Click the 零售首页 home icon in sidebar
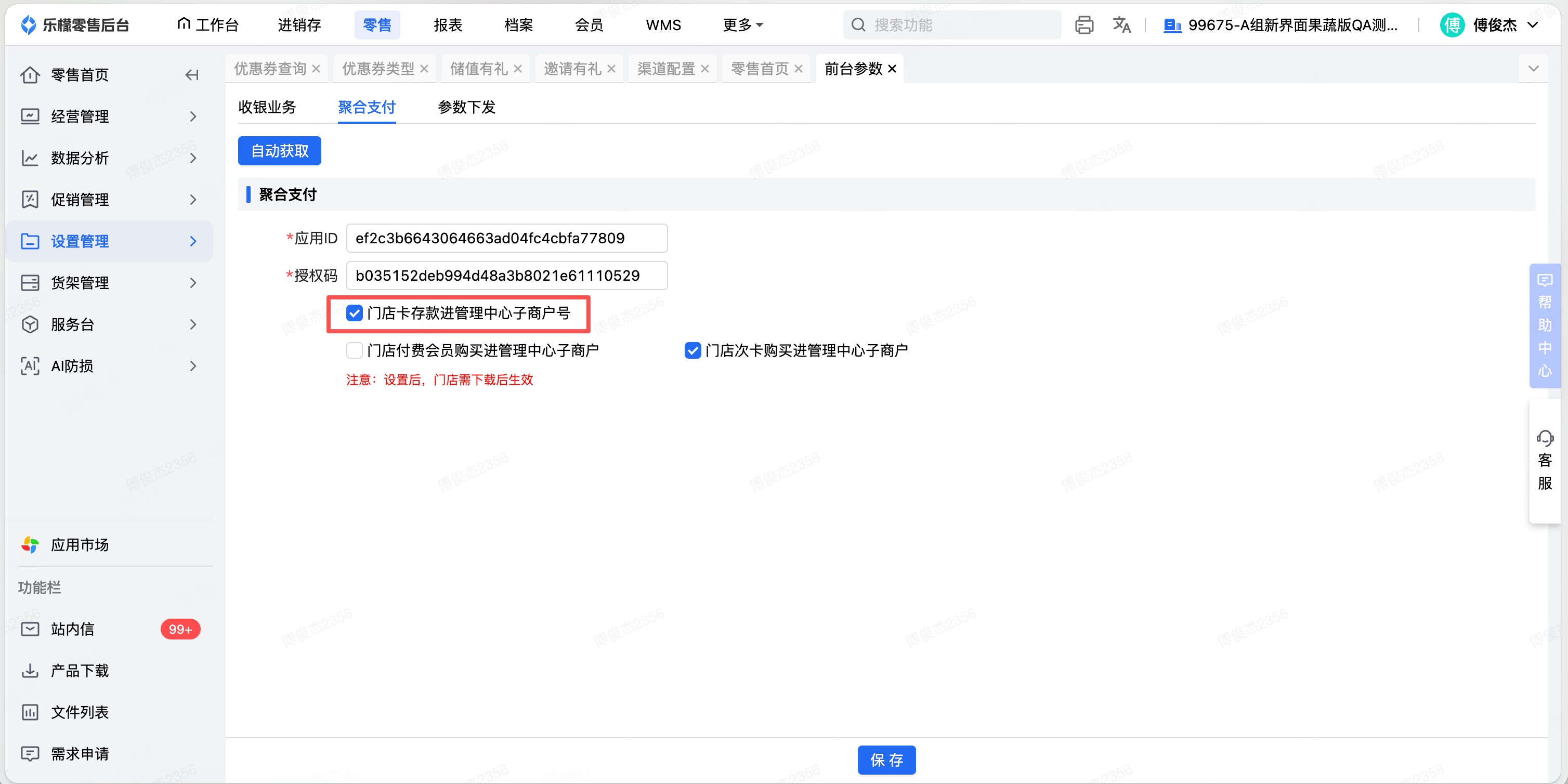1568x784 pixels. coord(30,75)
